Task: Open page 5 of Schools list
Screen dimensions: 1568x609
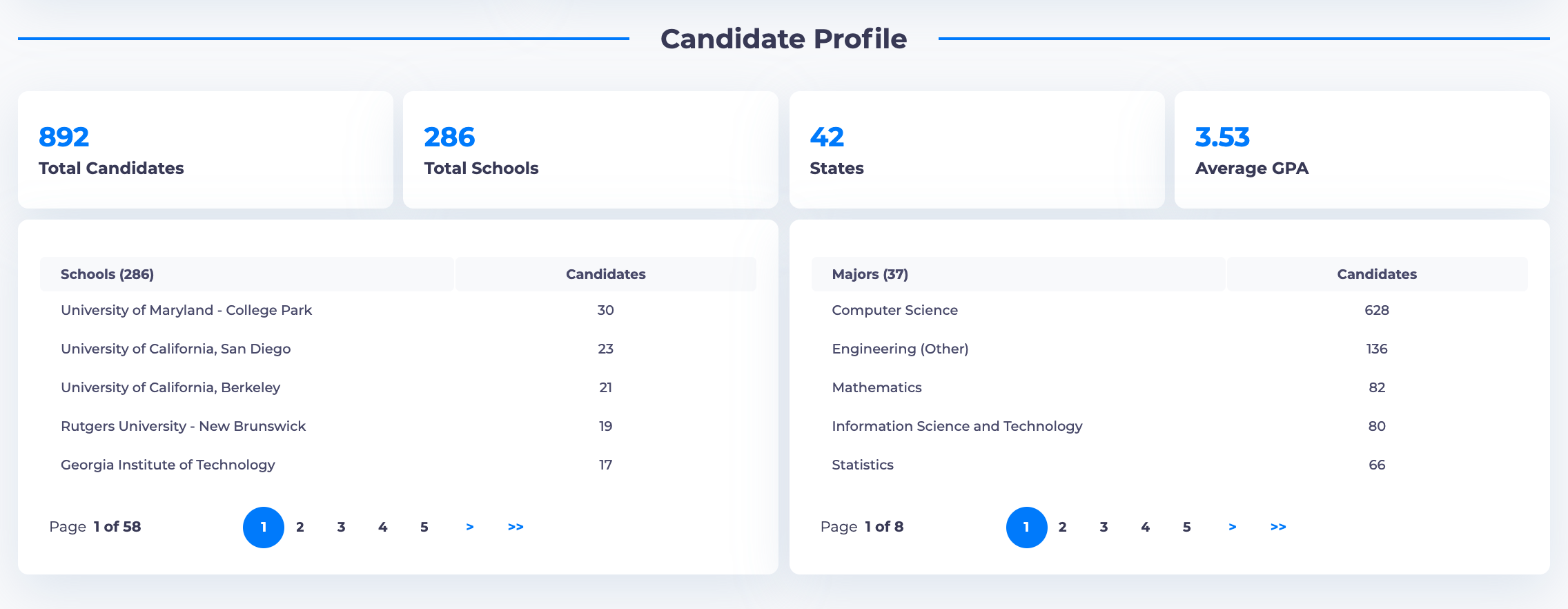Action: [424, 527]
